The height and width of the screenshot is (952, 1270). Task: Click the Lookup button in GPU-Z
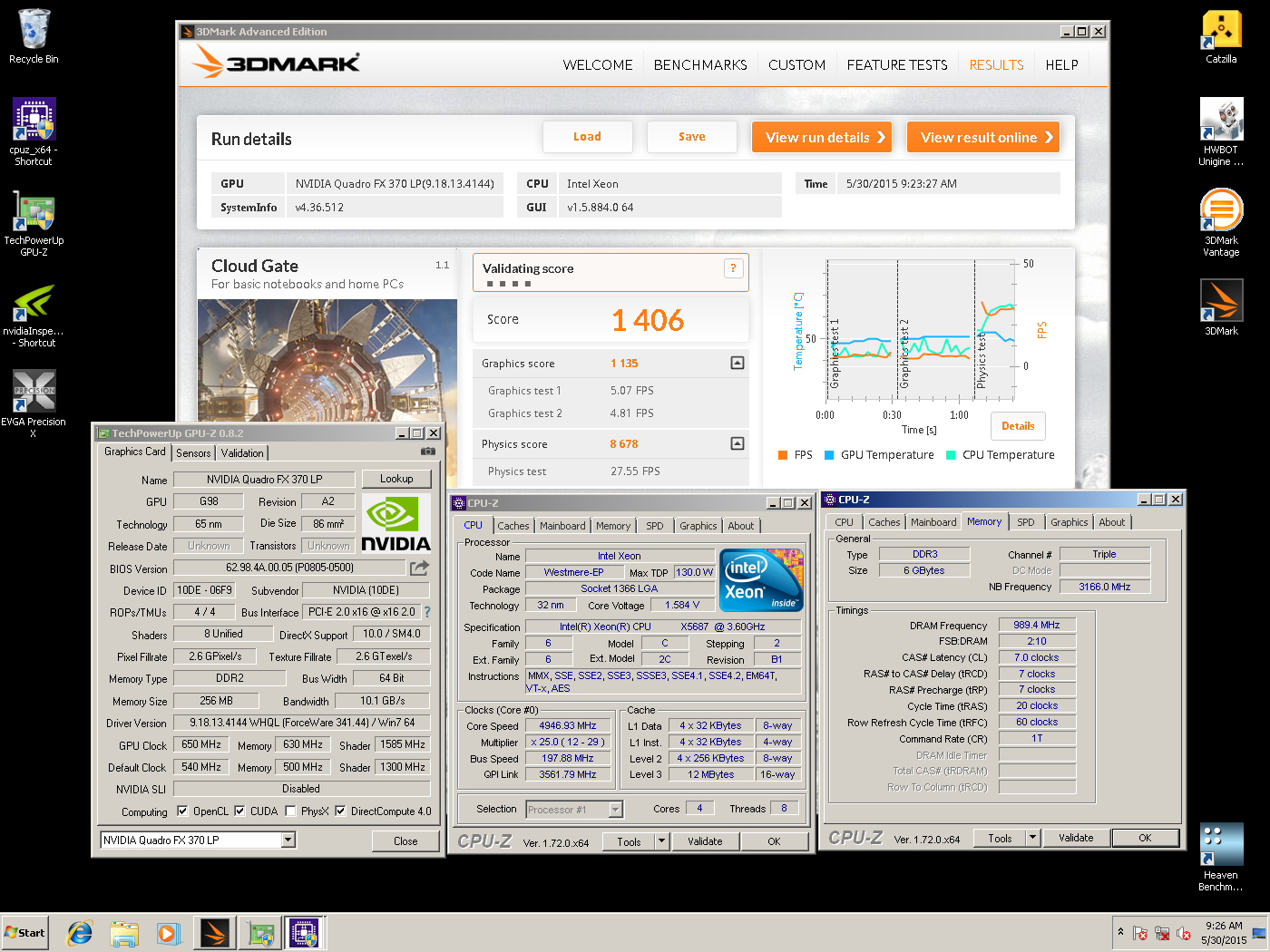pyautogui.click(x=396, y=479)
